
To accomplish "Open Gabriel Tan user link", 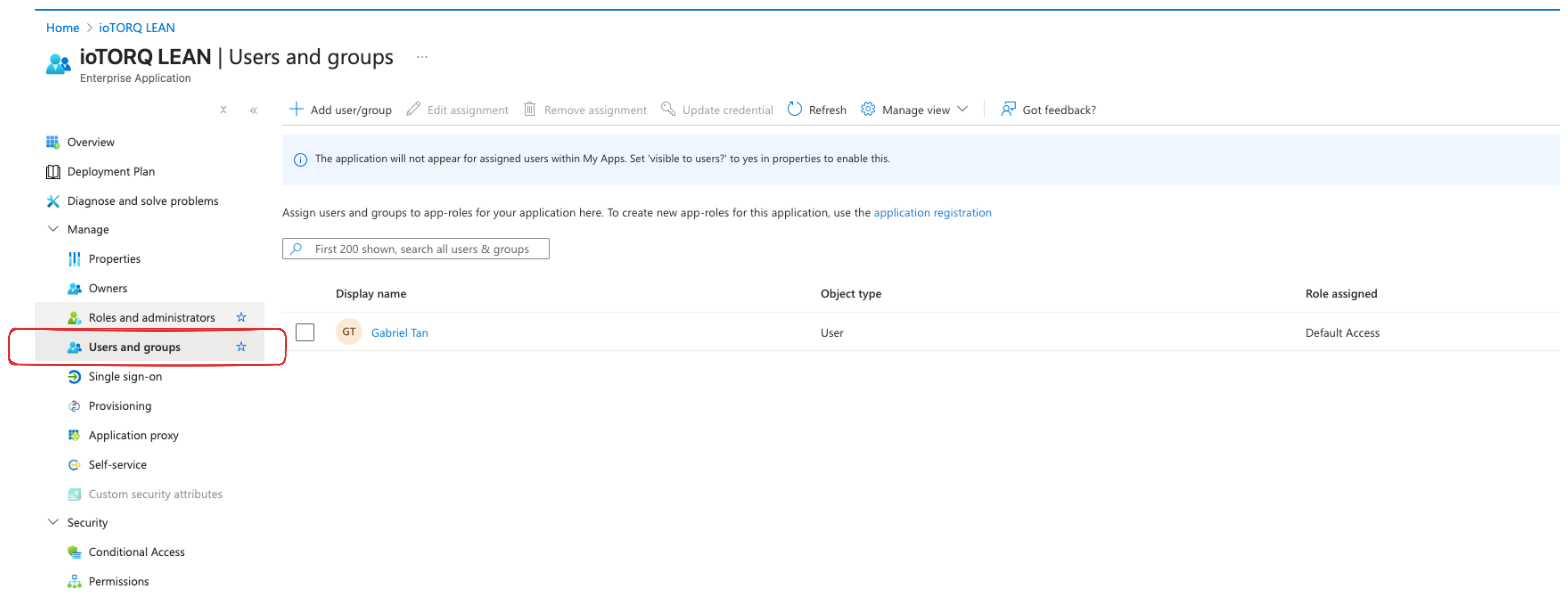I will tap(399, 332).
